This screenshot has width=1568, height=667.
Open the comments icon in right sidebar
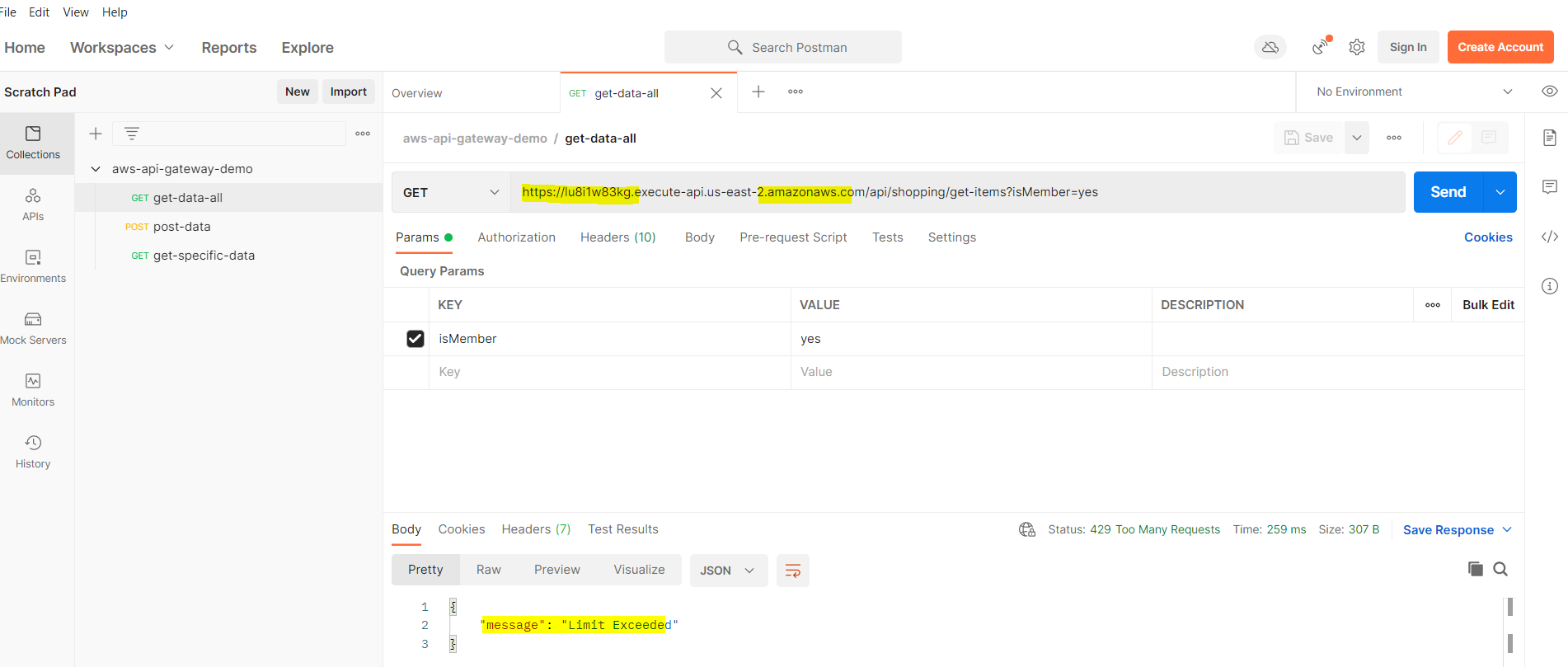tap(1550, 187)
